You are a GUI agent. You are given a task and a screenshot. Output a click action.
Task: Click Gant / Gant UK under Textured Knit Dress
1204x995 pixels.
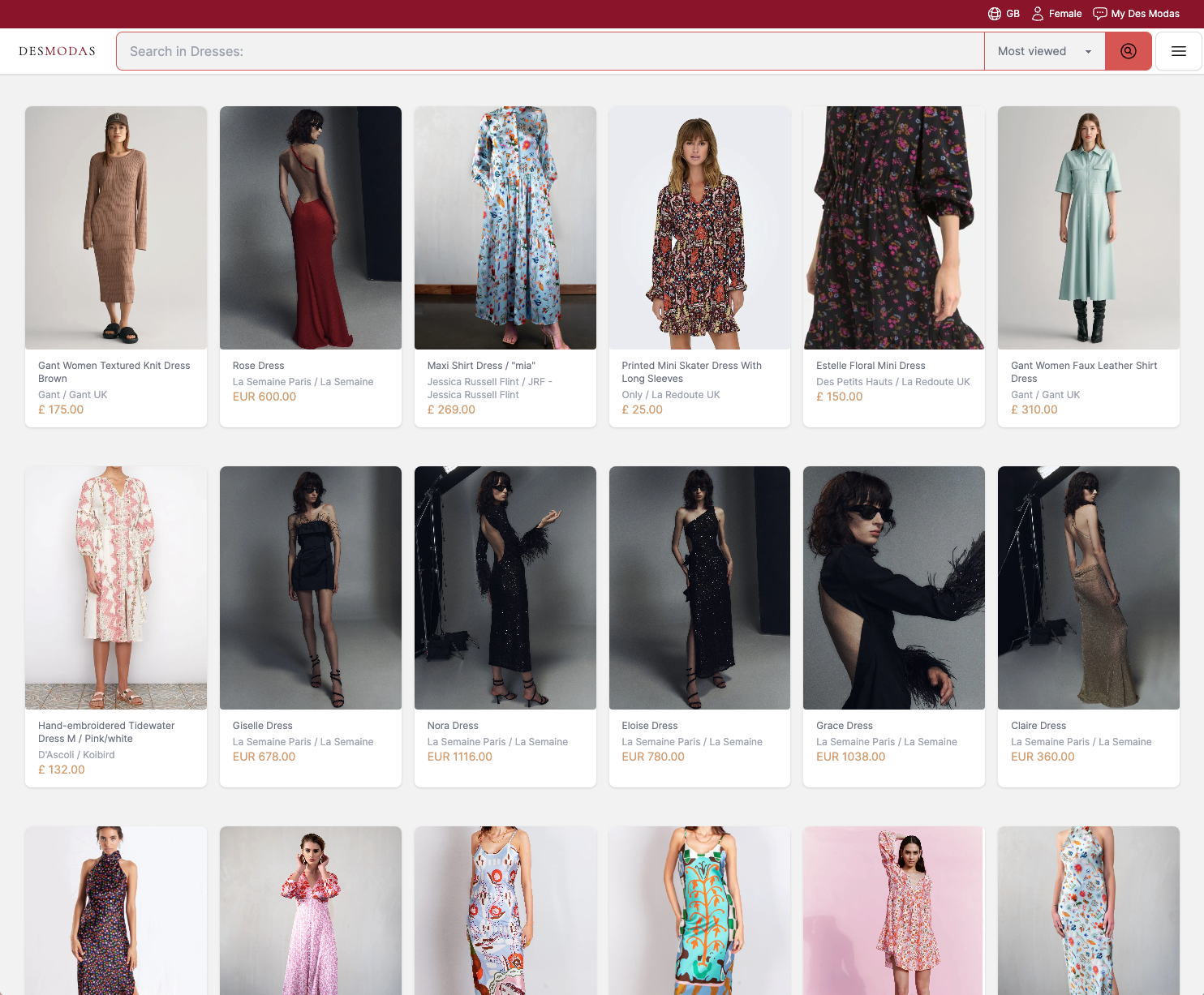pos(73,395)
